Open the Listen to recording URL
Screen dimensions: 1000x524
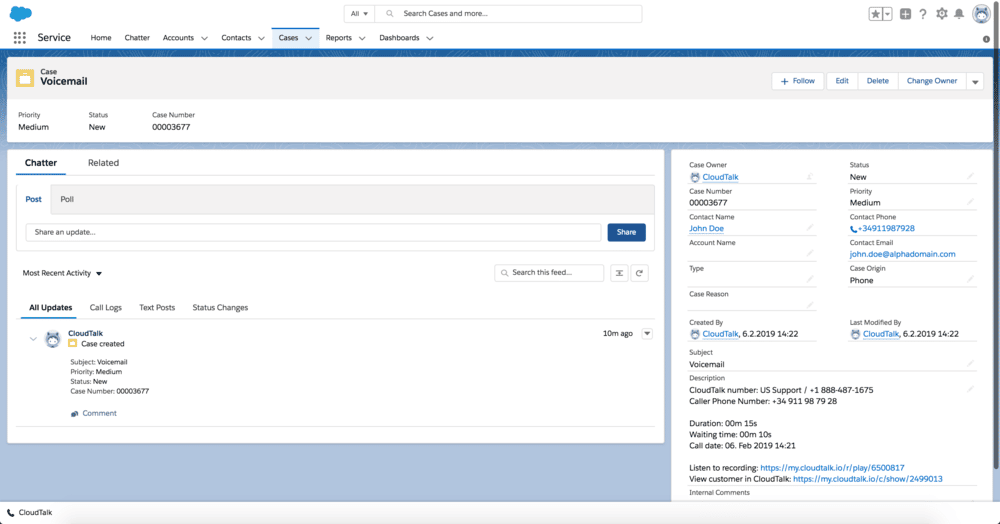[x=832, y=468]
